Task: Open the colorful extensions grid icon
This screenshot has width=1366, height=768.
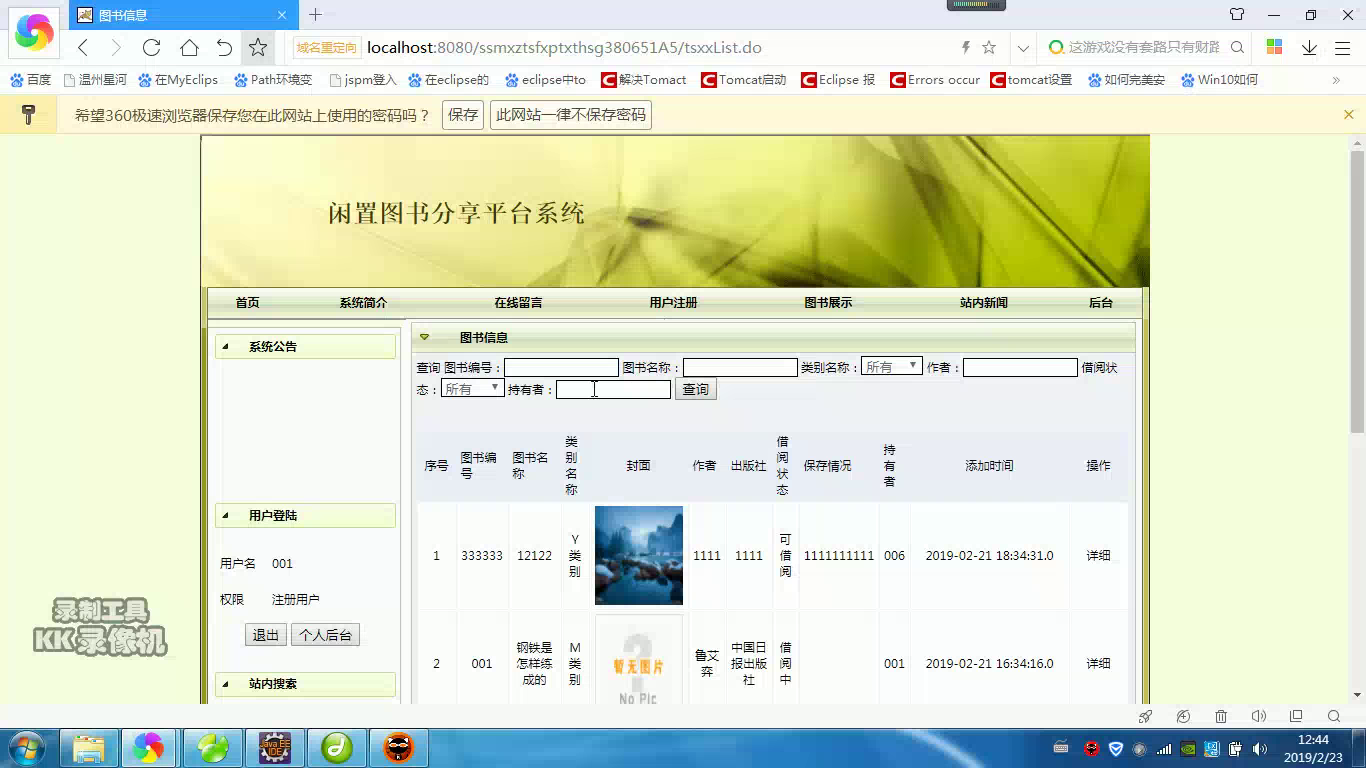Action: [1274, 47]
